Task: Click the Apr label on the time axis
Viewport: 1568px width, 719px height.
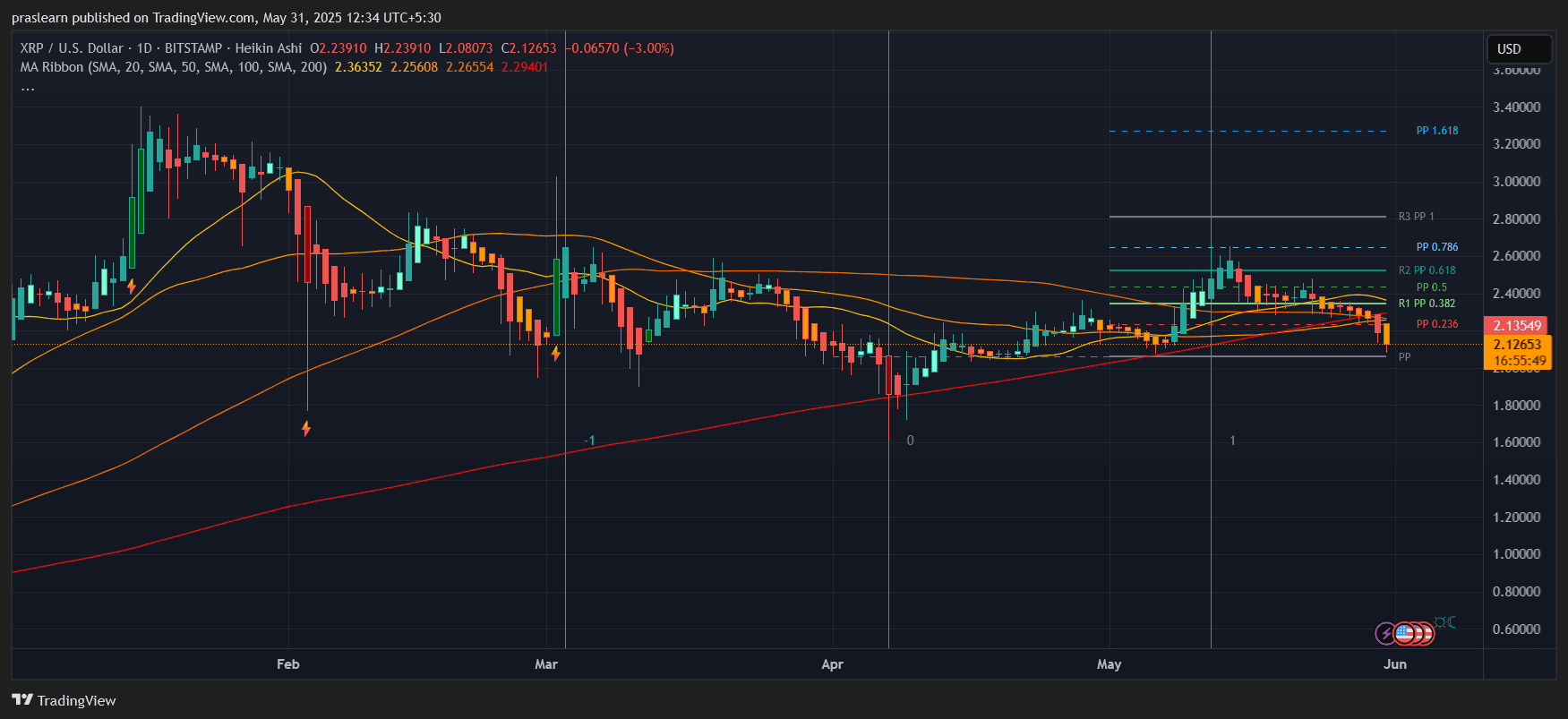Action: click(832, 664)
